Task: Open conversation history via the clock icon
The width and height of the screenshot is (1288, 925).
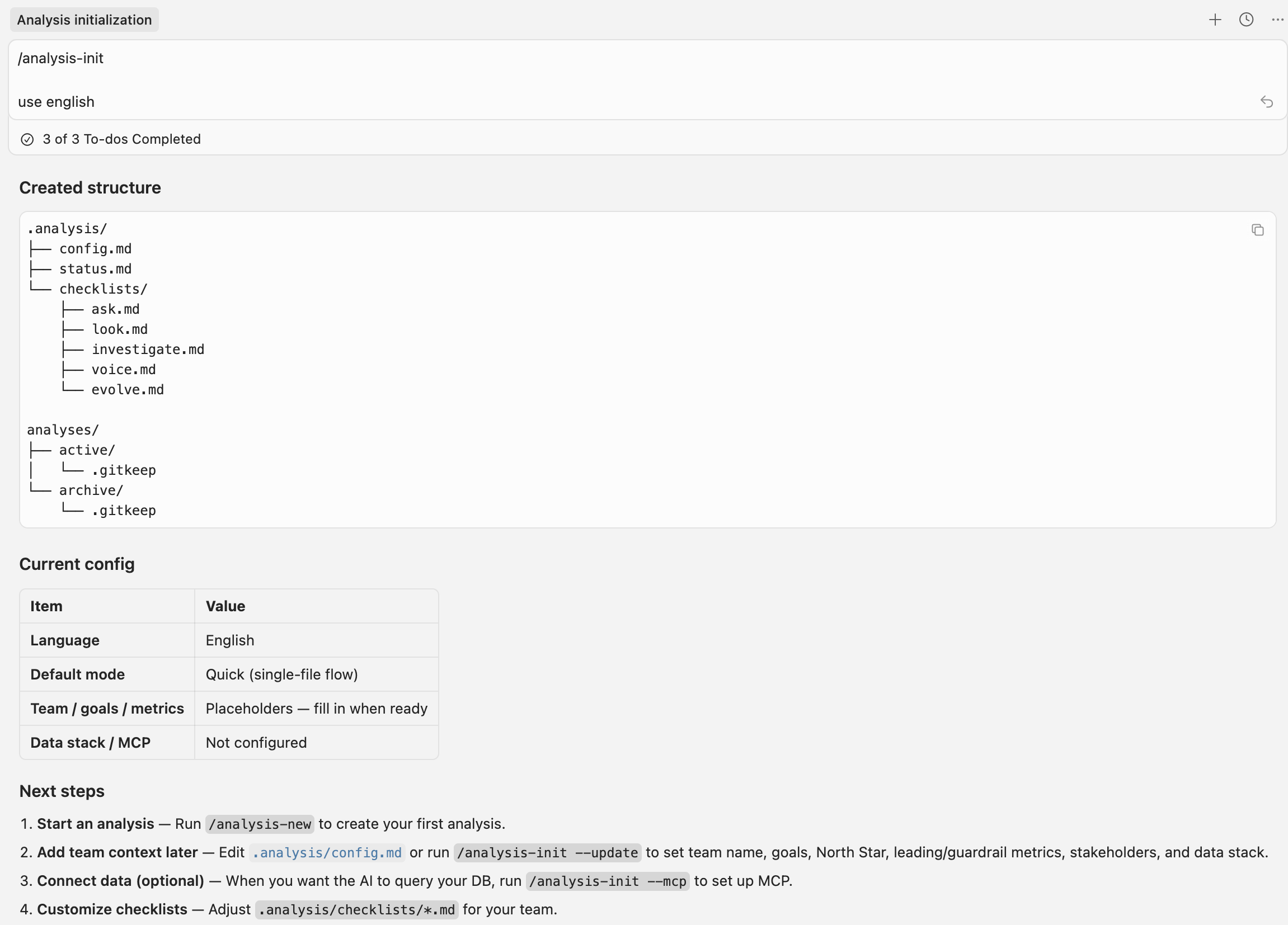Action: coord(1246,20)
